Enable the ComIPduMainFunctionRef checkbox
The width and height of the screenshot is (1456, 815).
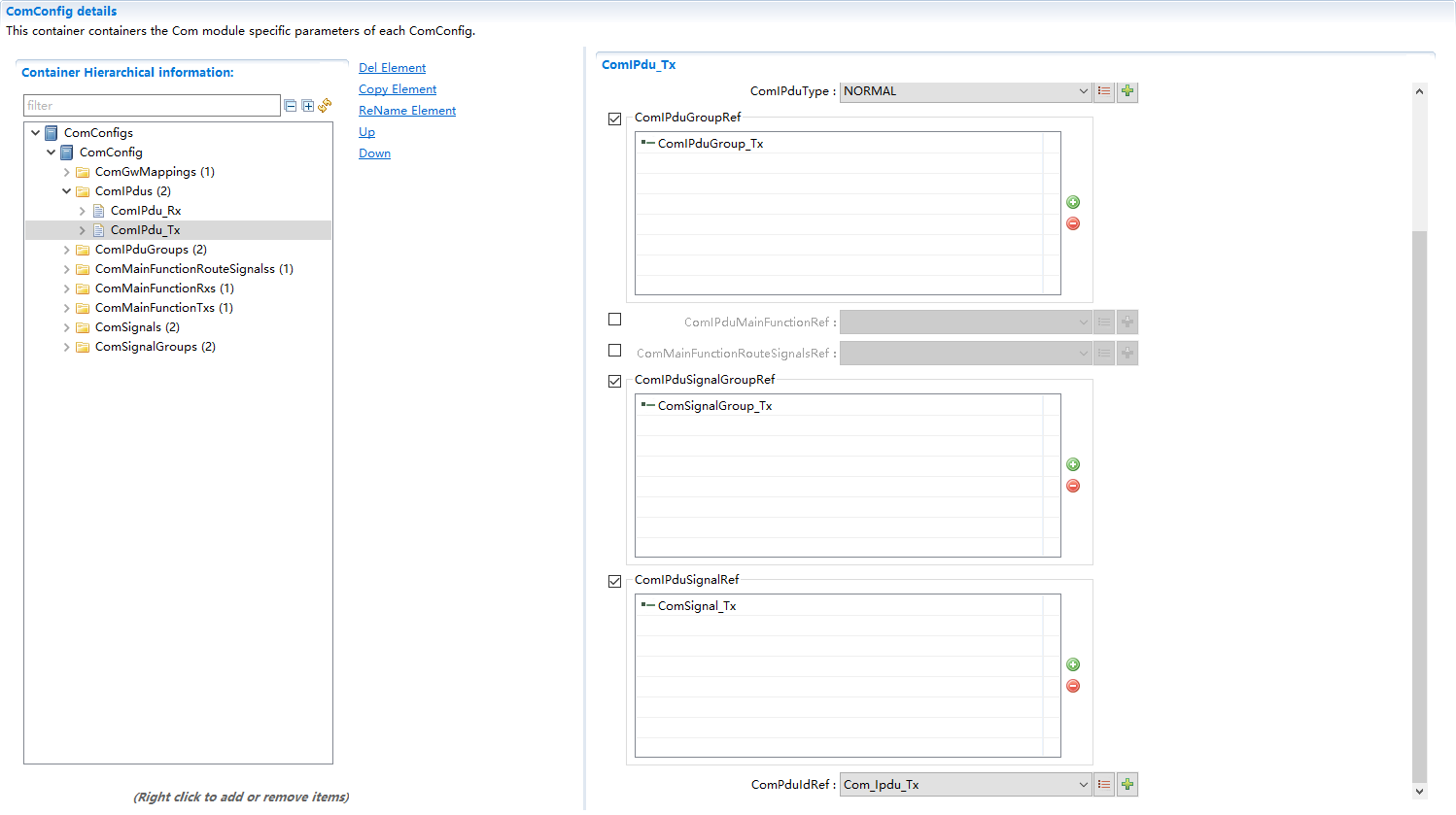614,320
